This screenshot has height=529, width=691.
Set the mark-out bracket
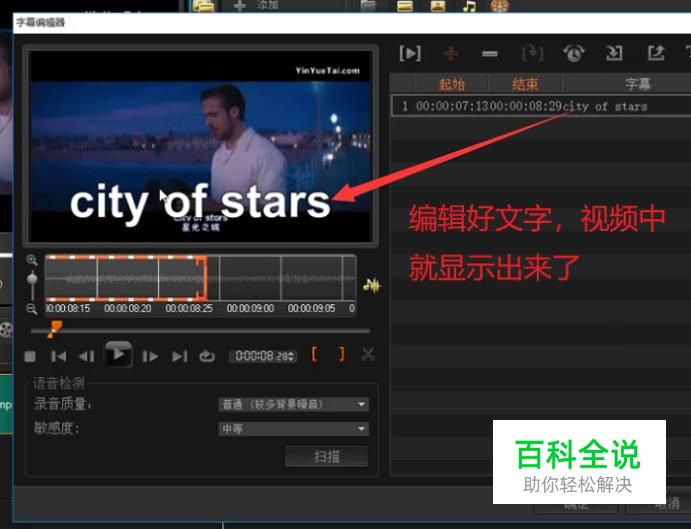(x=342, y=354)
